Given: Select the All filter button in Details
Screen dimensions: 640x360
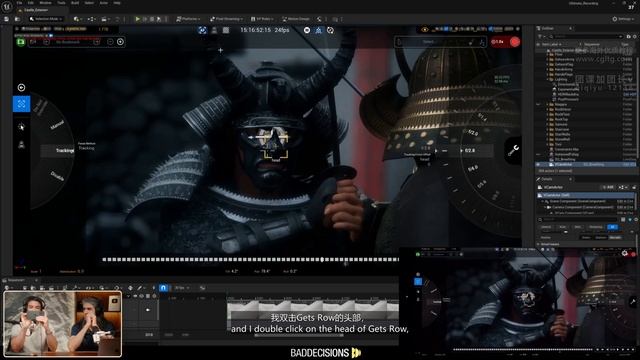Looking at the screenshot, I should click(x=612, y=227).
